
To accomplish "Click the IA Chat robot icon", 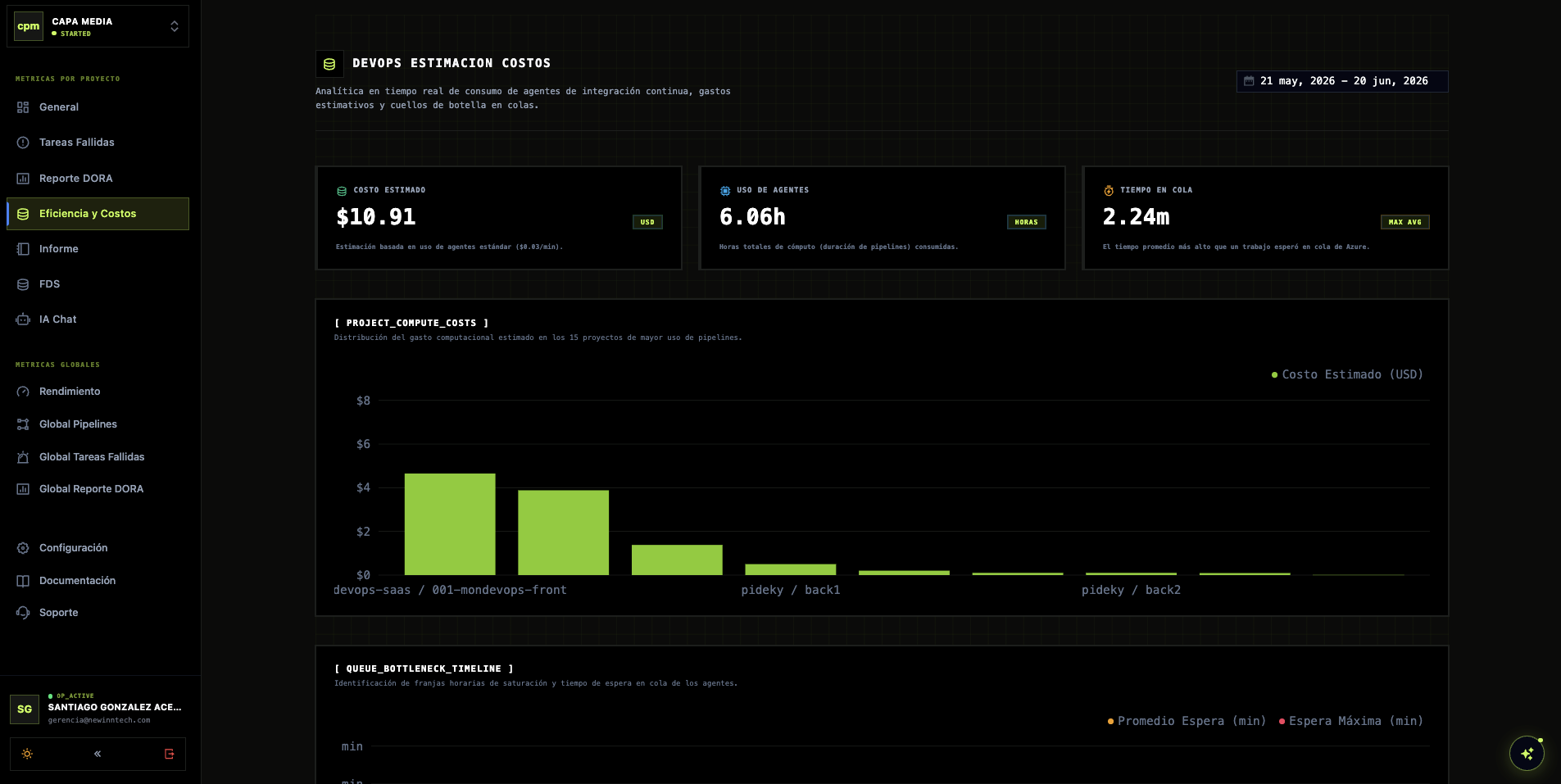I will click(x=23, y=319).
